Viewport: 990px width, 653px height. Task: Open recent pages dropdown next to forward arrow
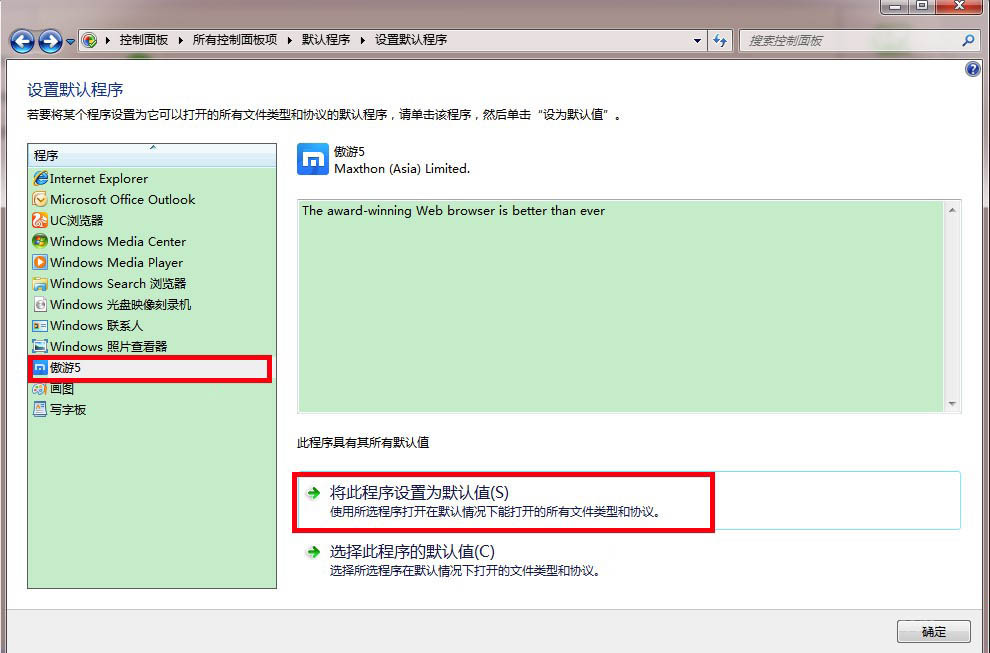pos(70,42)
